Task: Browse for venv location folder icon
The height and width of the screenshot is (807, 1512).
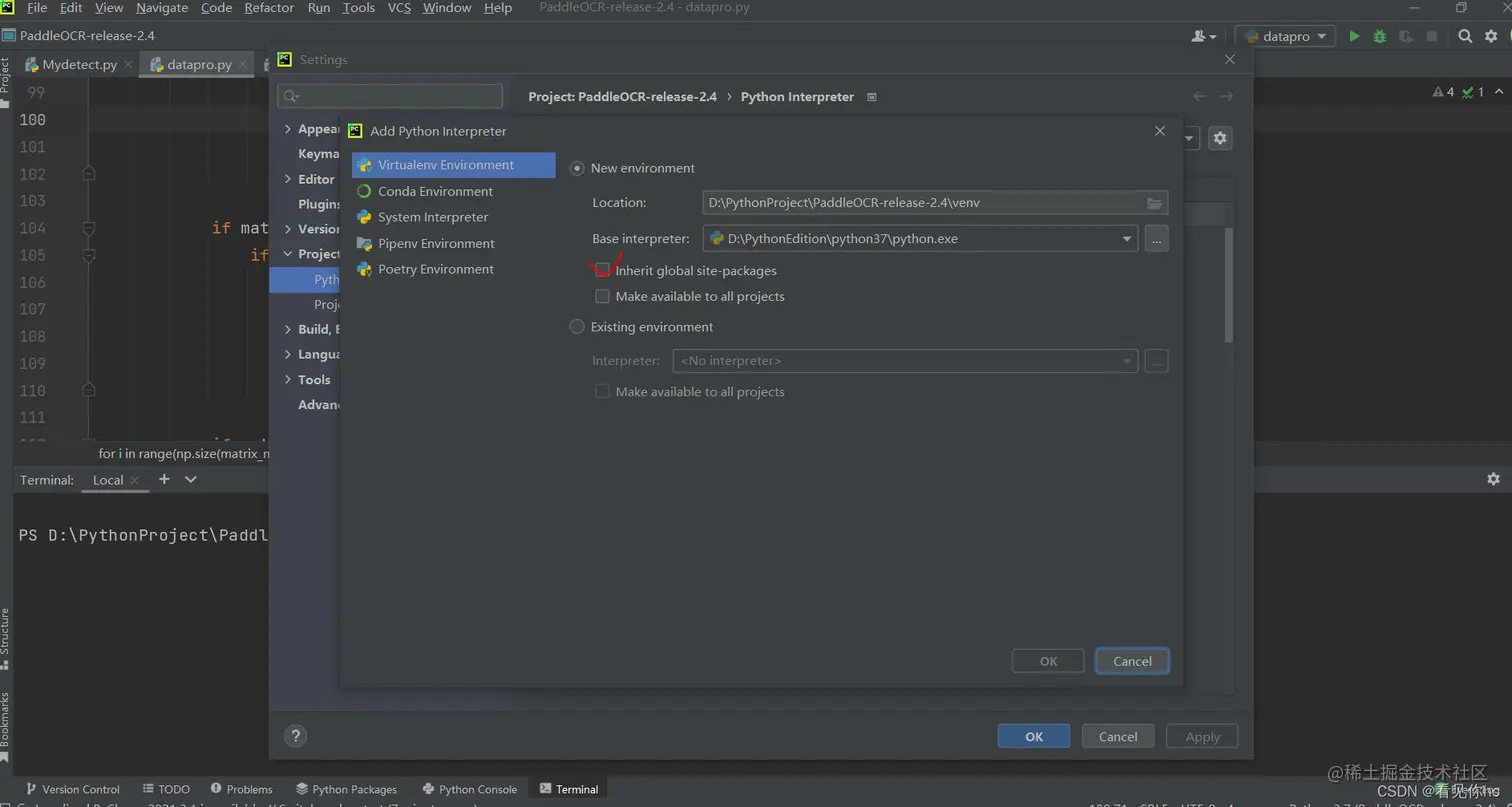Action: pyautogui.click(x=1154, y=203)
